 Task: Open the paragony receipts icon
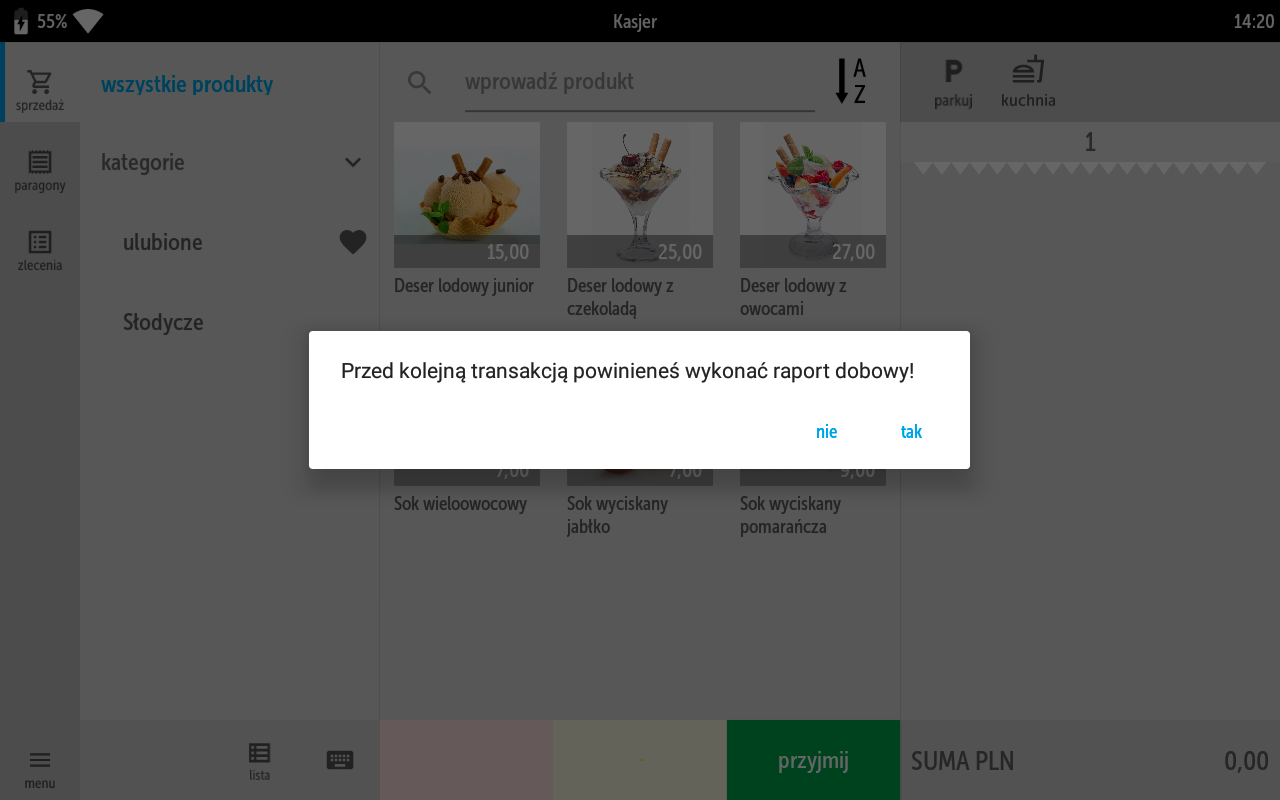click(x=40, y=162)
